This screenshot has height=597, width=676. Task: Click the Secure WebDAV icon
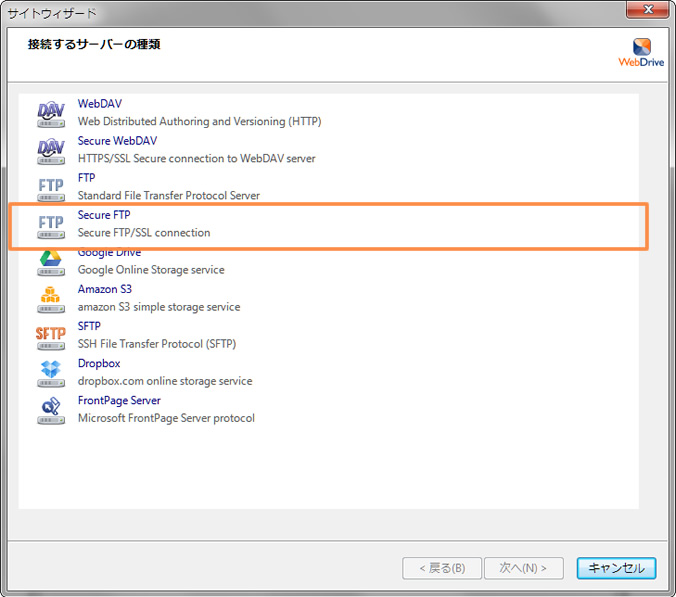click(x=51, y=149)
